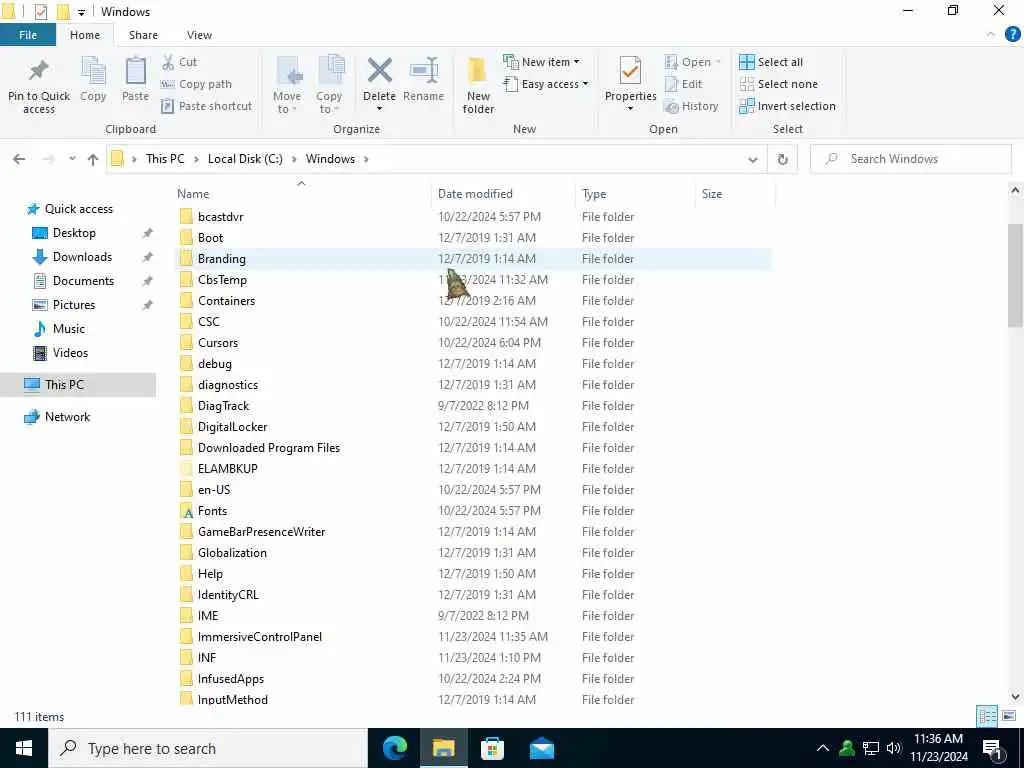Click the Search Windows field

click(910, 159)
